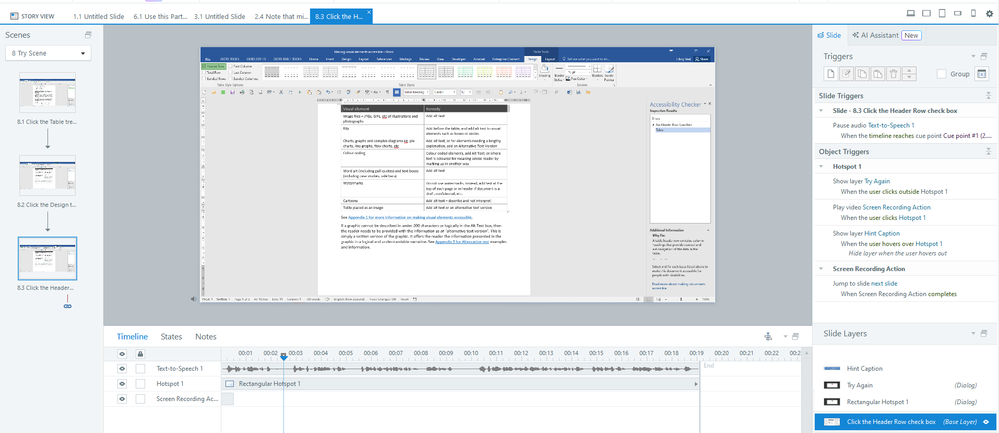Image resolution: width=999 pixels, height=433 pixels.
Task: Open player settings gear icon
Action: (989, 13)
